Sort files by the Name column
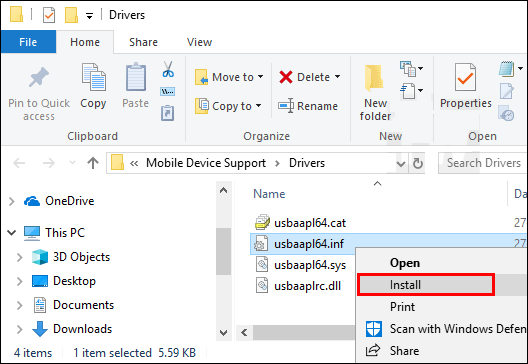 point(269,194)
